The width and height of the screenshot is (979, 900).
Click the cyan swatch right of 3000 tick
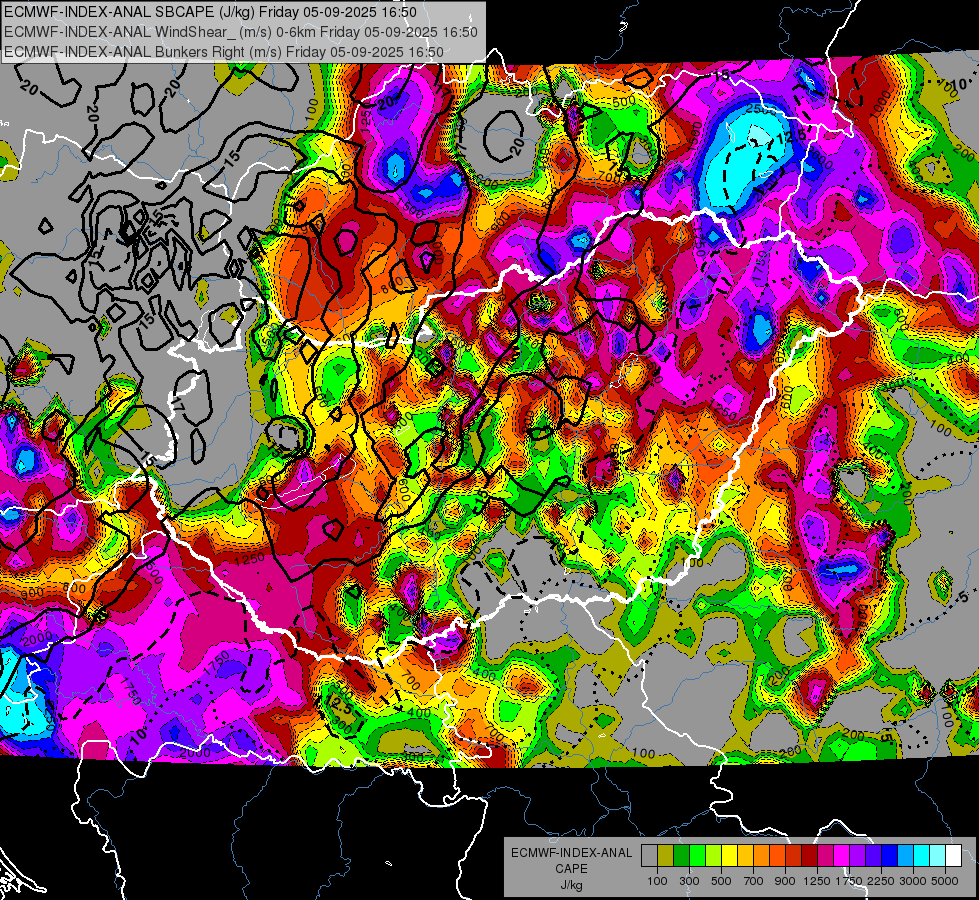[x=922, y=856]
